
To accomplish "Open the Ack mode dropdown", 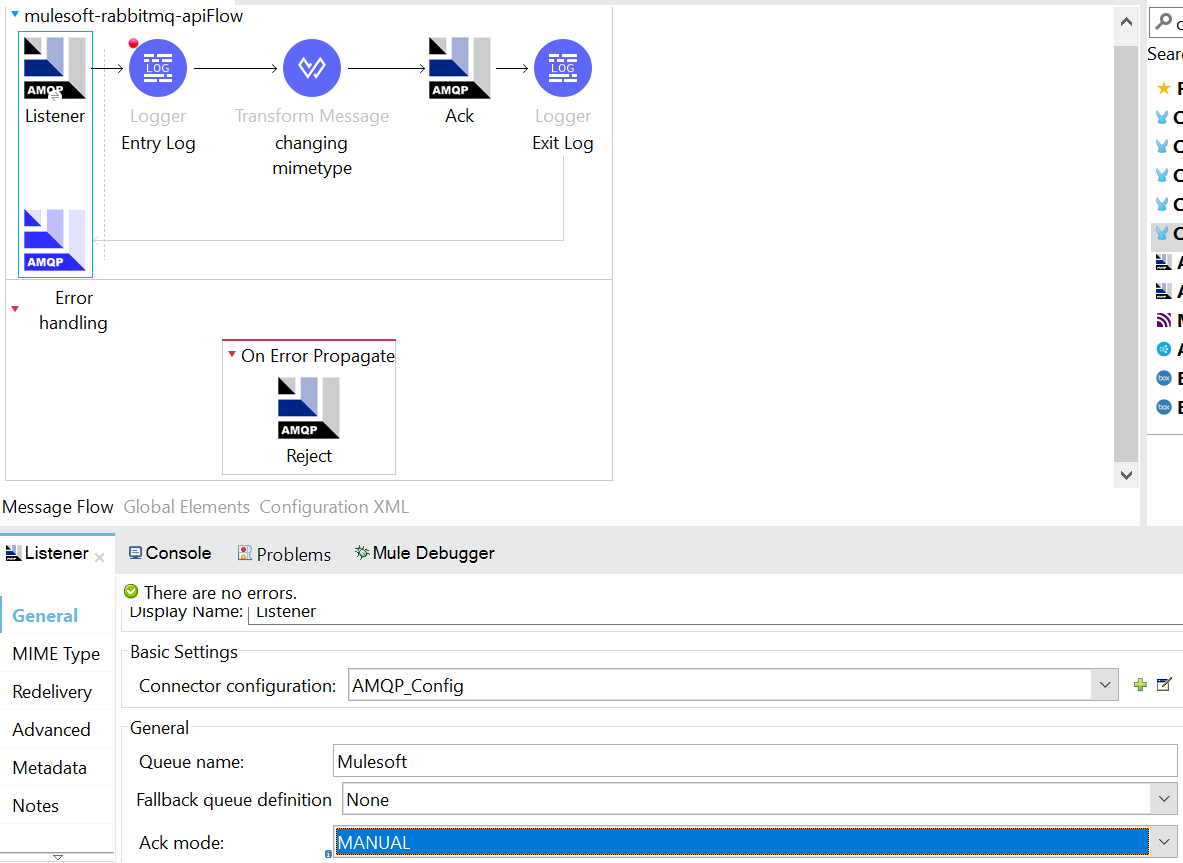I will coord(1162,843).
